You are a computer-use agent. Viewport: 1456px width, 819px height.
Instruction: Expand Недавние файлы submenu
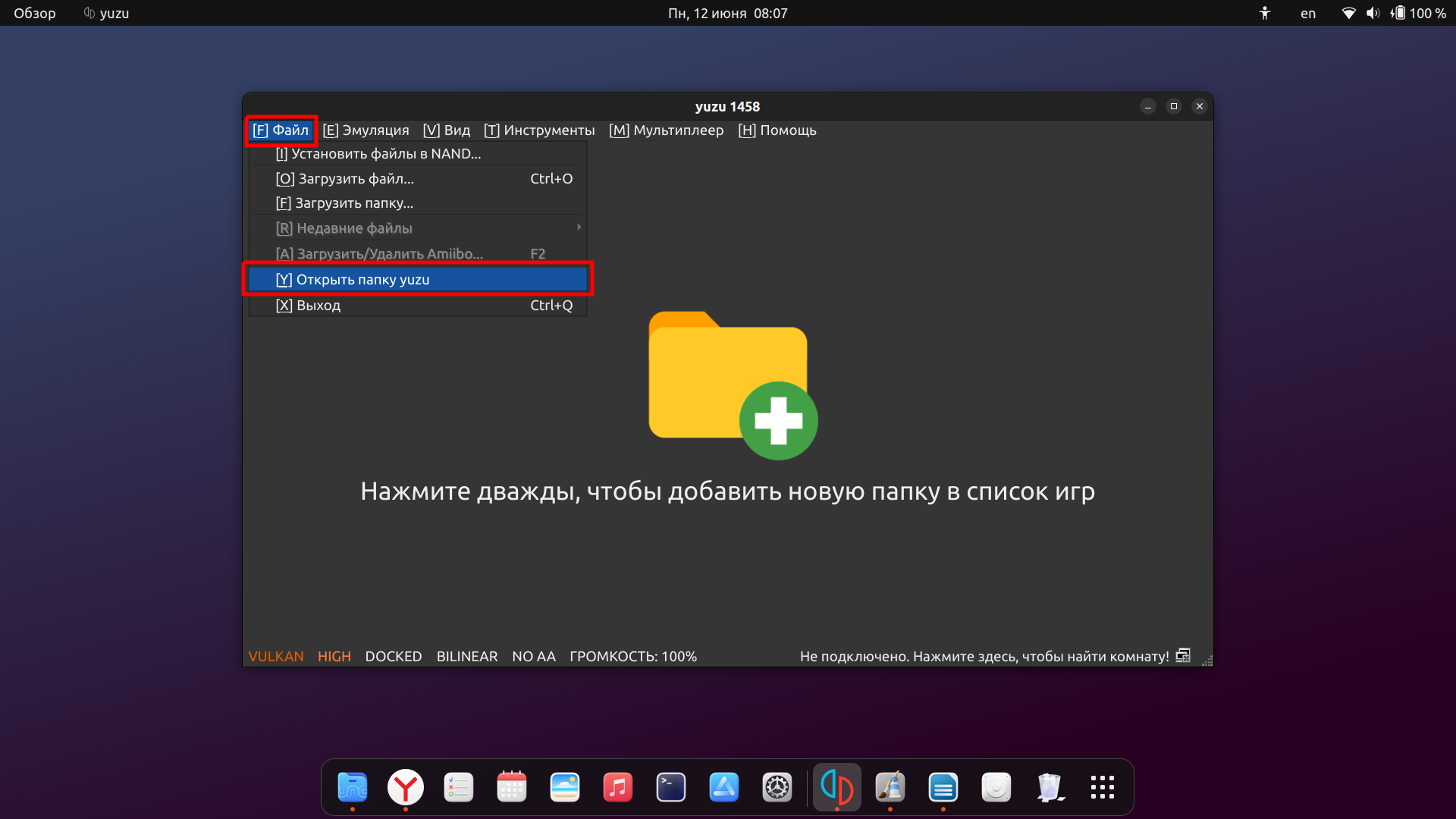coord(418,228)
